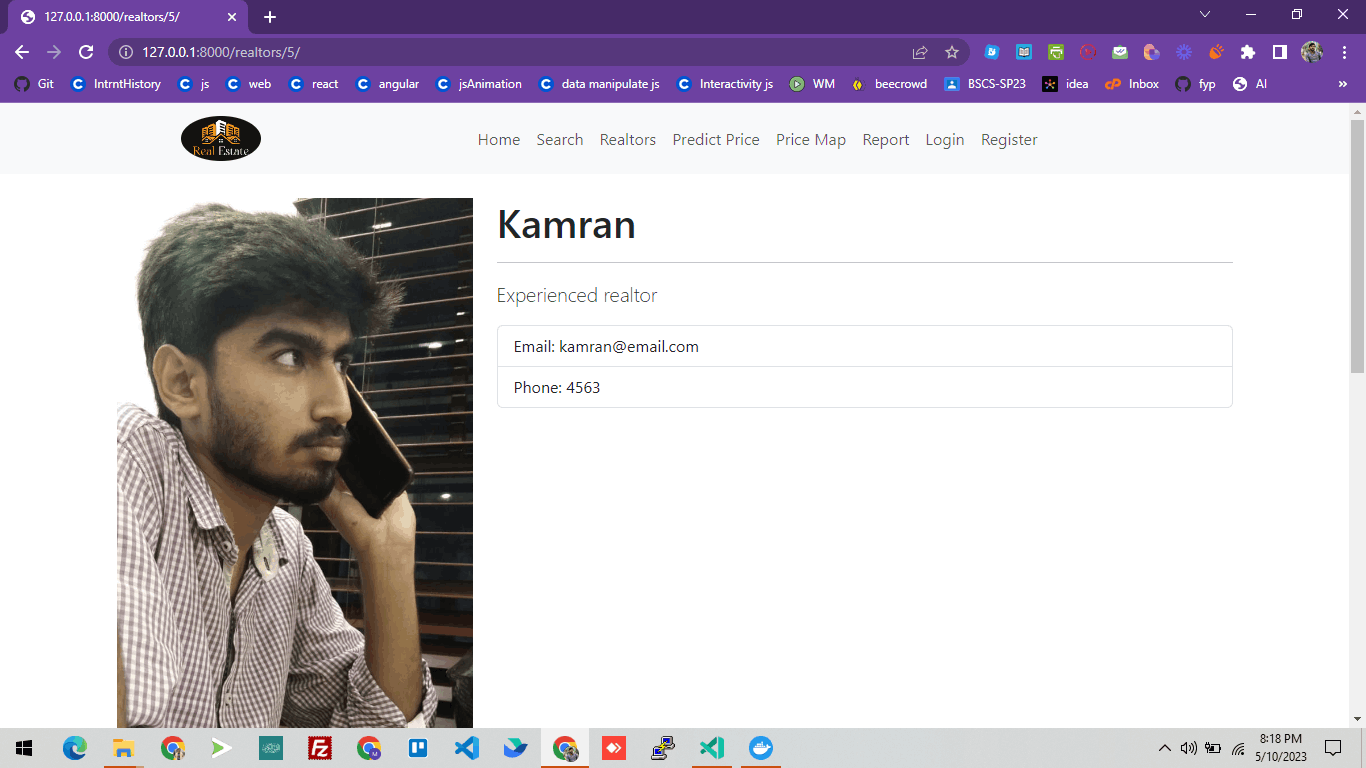Open the BSCS-SP23 bookmark
Screen dimensions: 1366x768
985,84
